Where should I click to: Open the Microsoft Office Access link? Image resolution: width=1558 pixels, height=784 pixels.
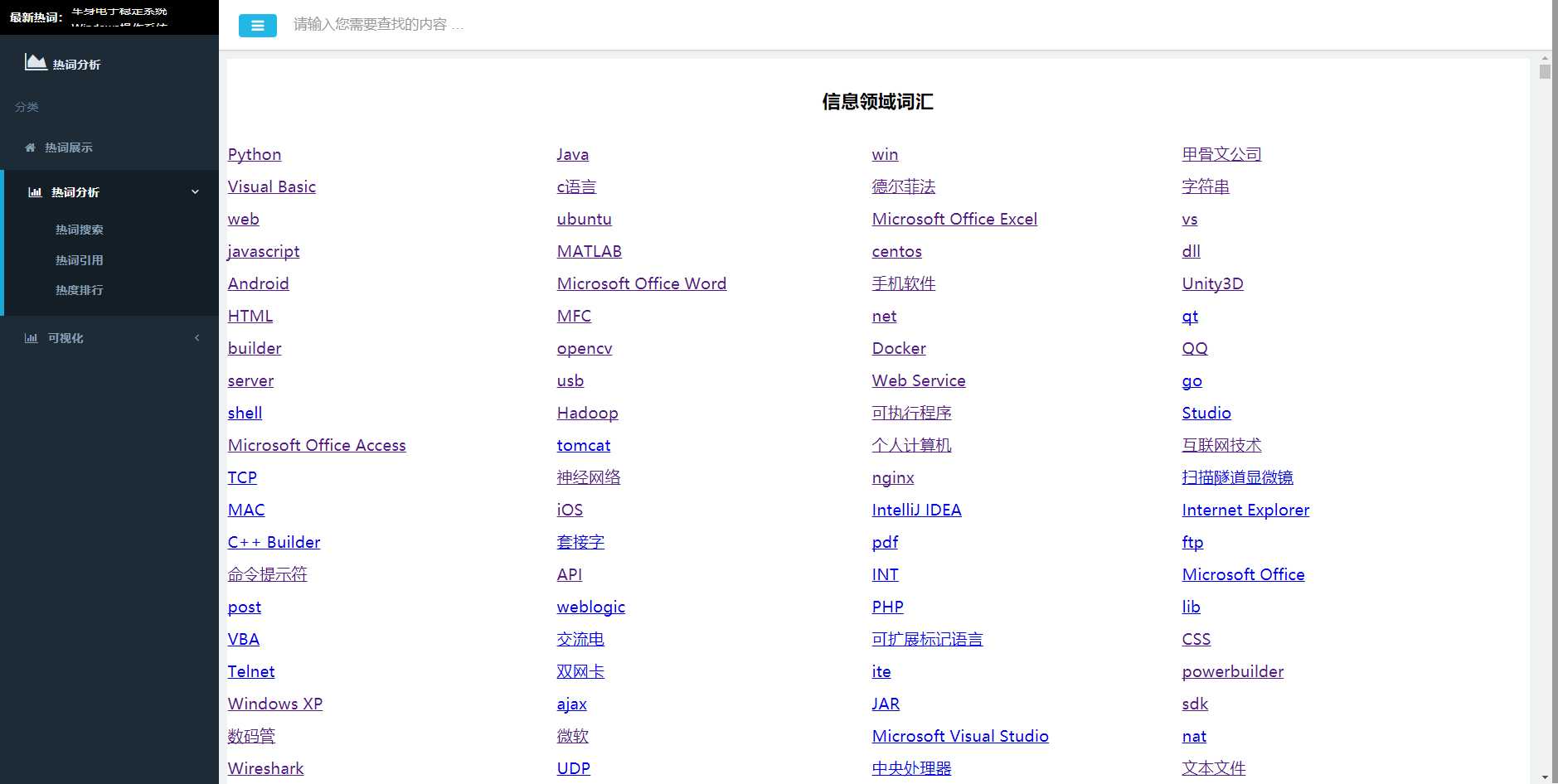[318, 445]
